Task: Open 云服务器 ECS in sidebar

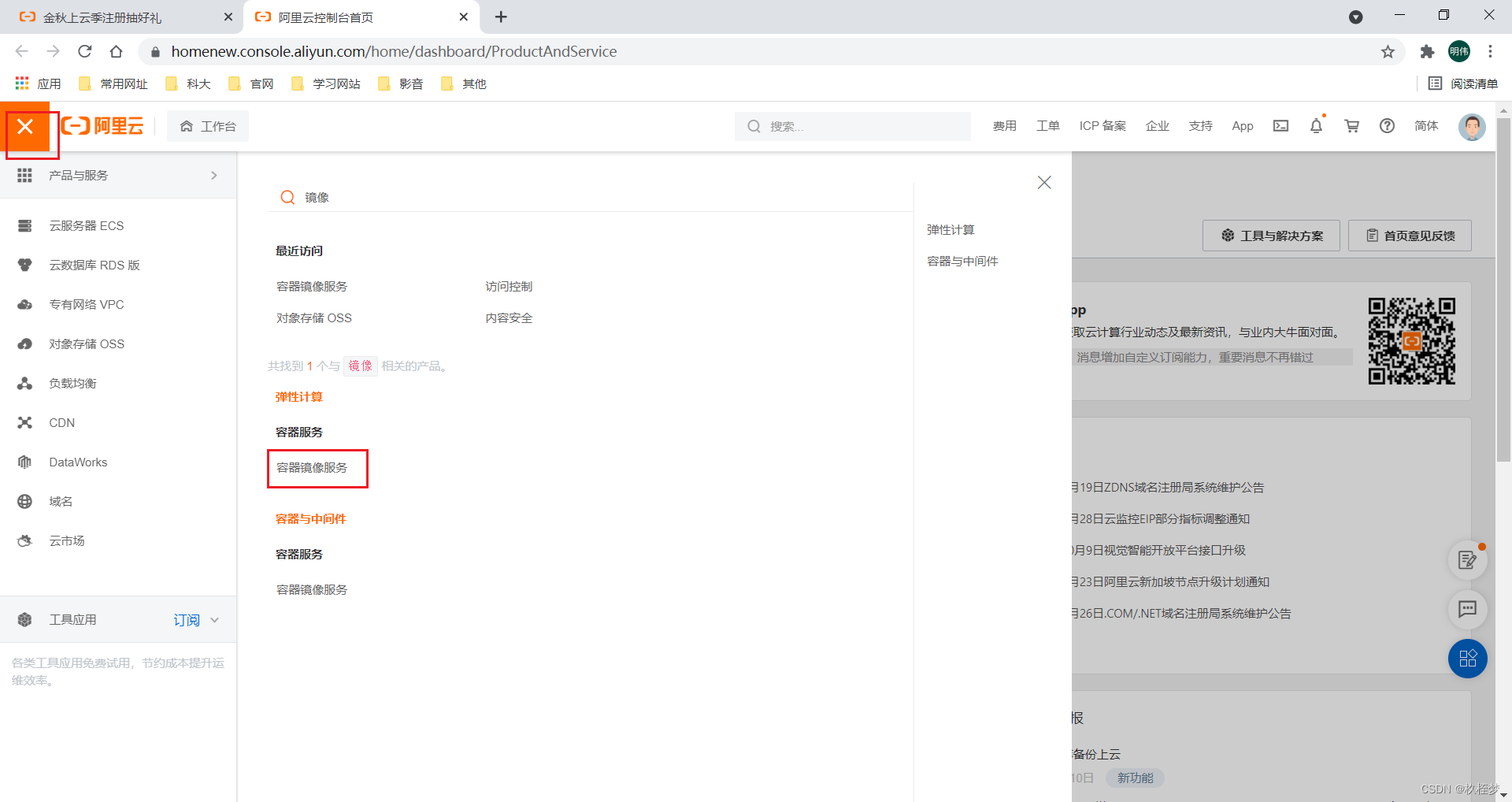Action: coord(87,225)
